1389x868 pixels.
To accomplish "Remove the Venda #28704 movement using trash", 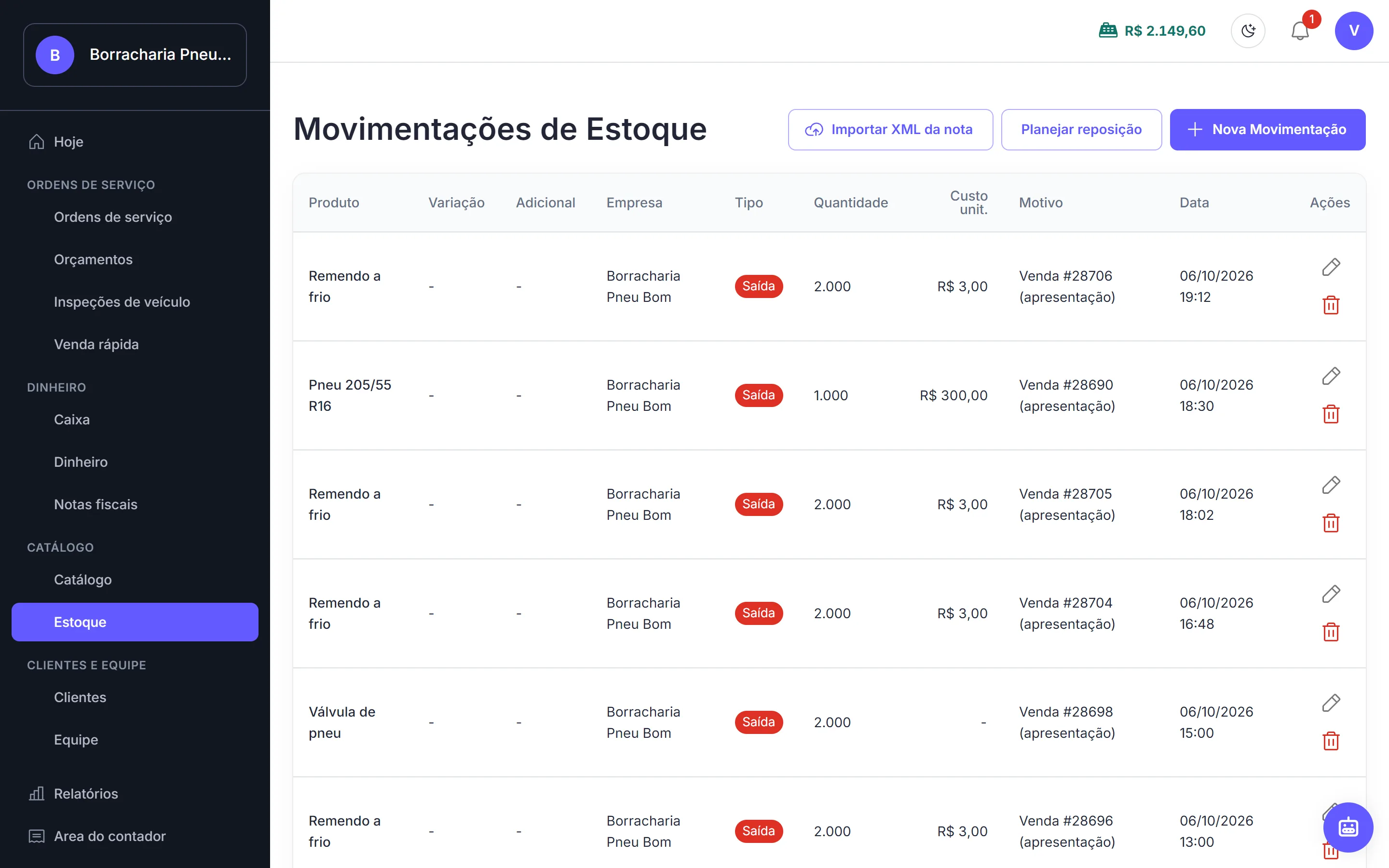I will coord(1331,632).
